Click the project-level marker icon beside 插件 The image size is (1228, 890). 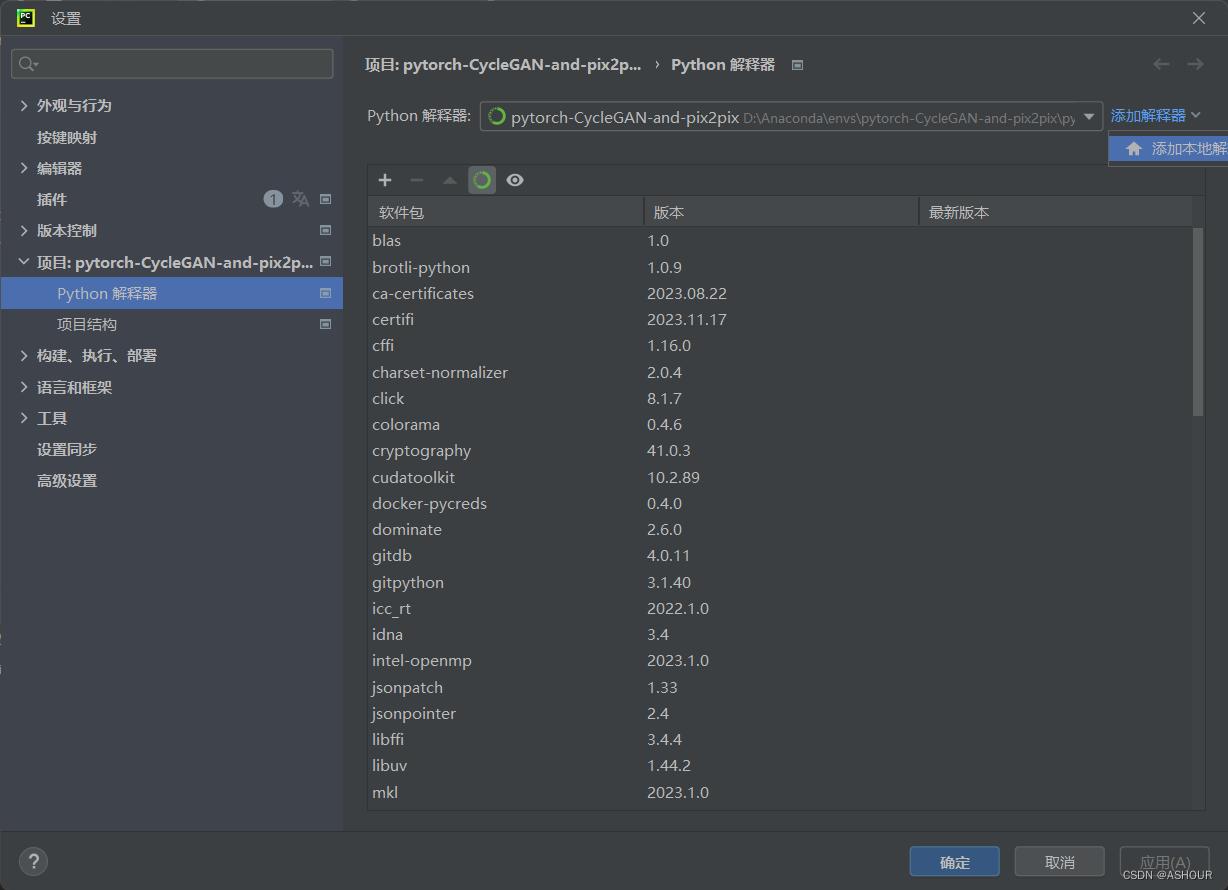pos(325,199)
